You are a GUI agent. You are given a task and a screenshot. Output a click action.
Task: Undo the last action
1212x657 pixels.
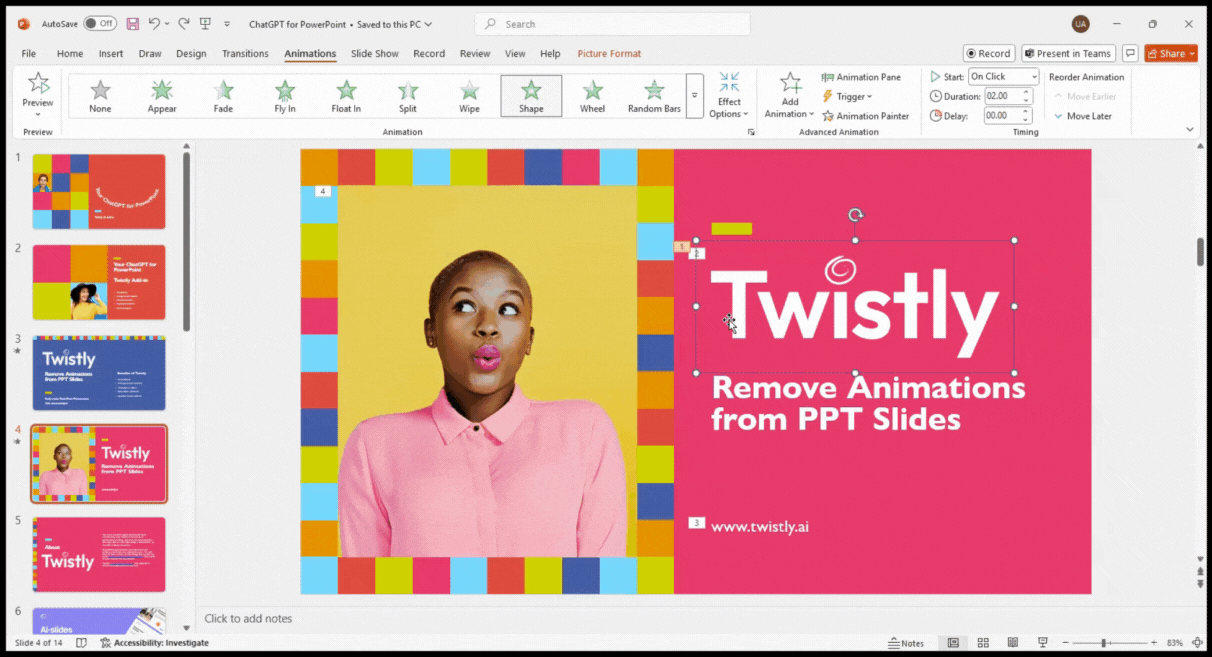(154, 23)
